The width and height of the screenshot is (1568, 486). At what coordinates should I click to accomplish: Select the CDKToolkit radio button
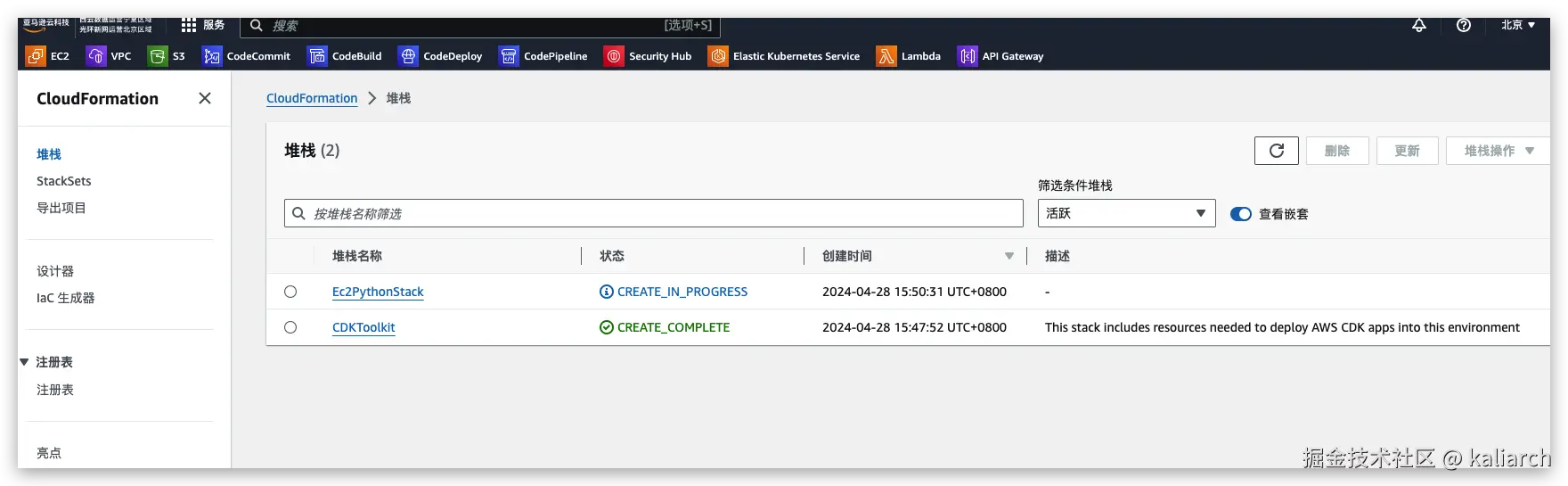[x=290, y=327]
